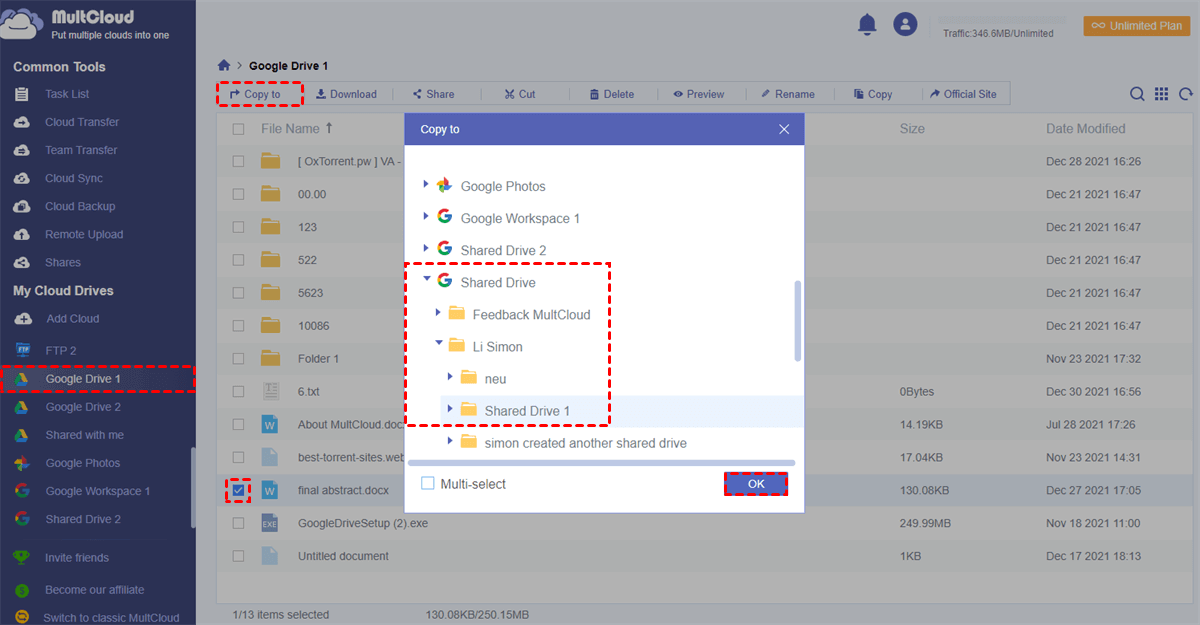Expand Shared Drive 2 in dialog tree
1200x625 pixels.
pyautogui.click(x=426, y=249)
